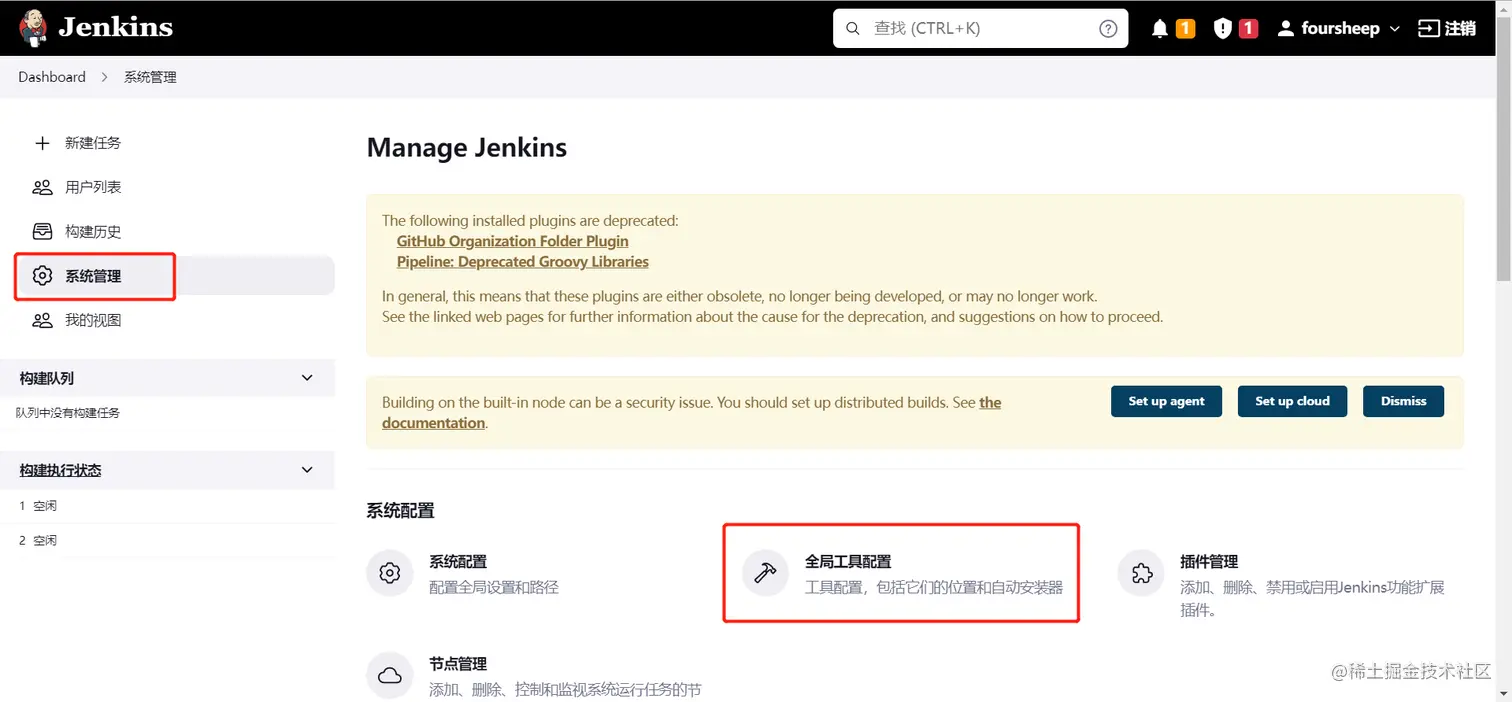Click the 构建执行状态 heading
The image size is (1512, 702).
pyautogui.click(x=60, y=470)
